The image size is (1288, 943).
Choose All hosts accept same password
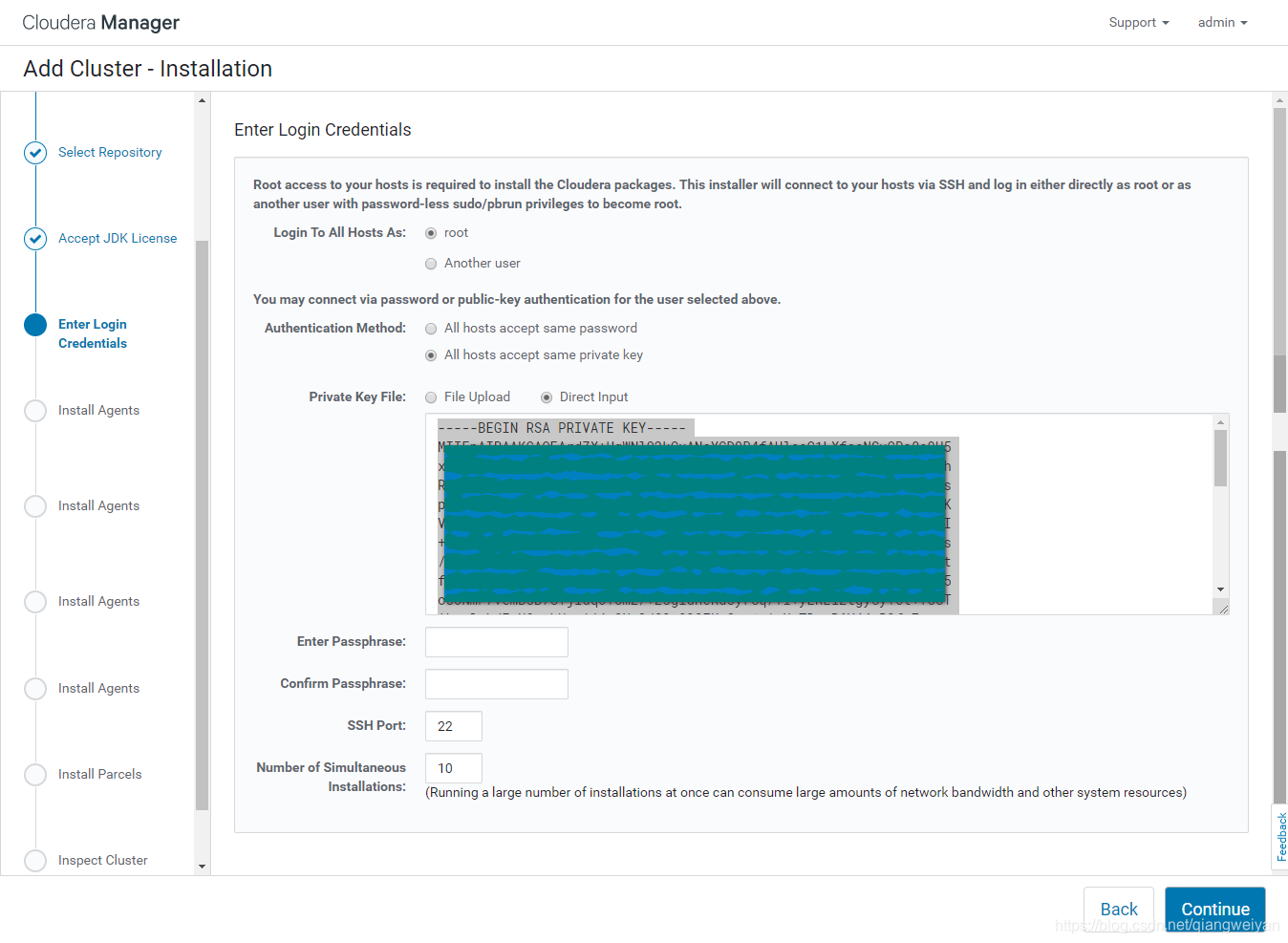[x=431, y=329]
